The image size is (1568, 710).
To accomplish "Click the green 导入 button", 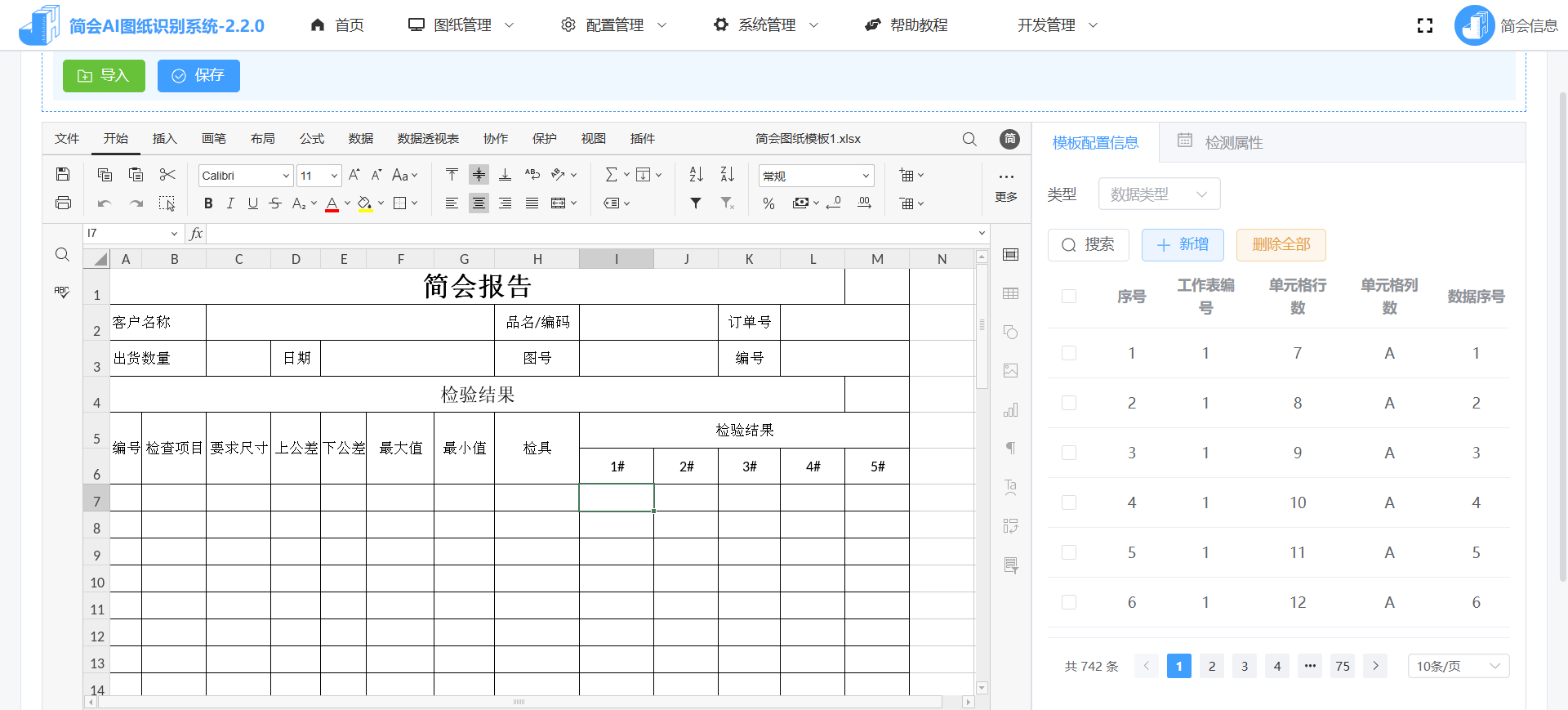I will click(x=104, y=76).
